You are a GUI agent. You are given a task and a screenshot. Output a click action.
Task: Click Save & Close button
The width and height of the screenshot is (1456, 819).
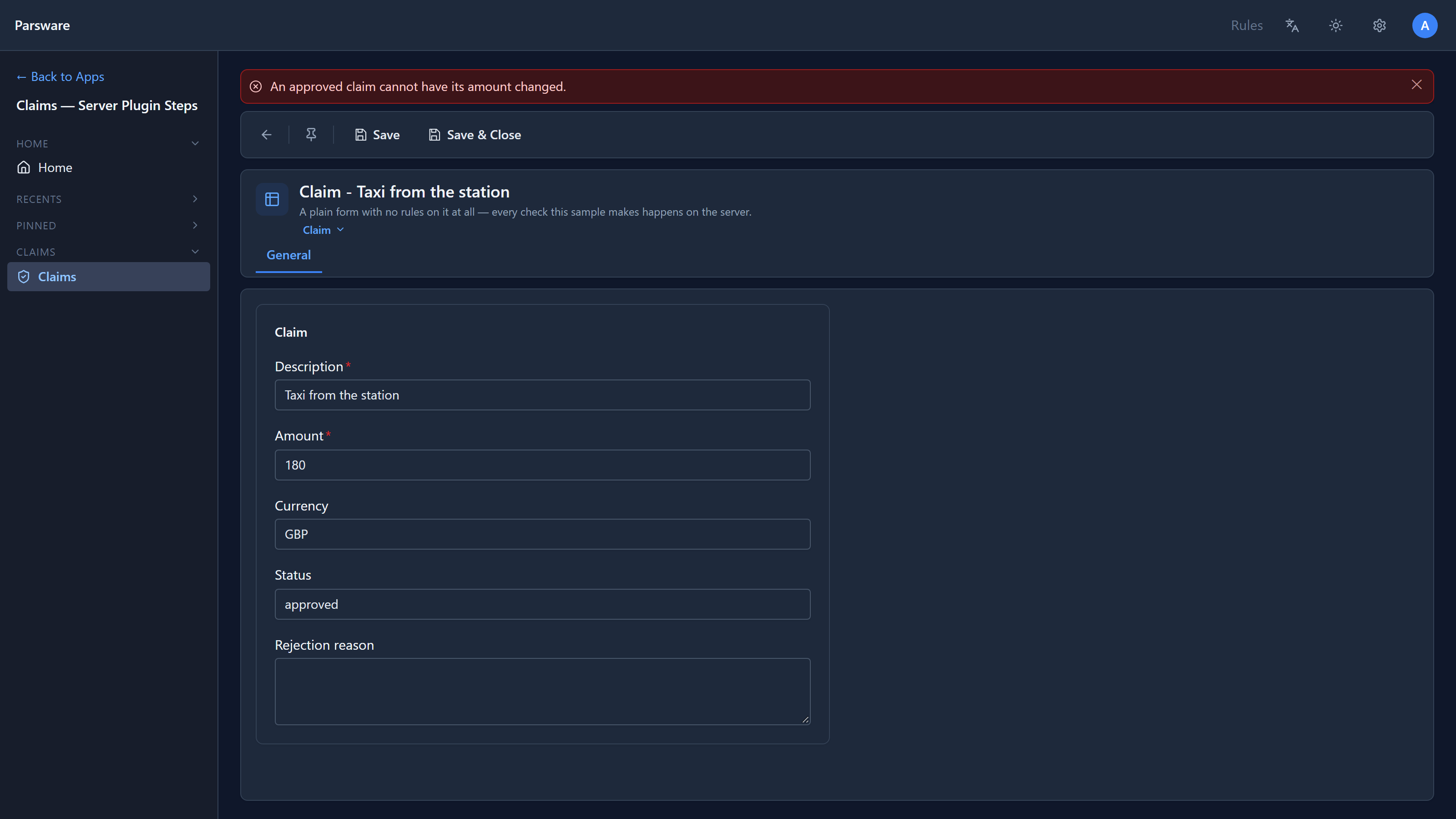pos(475,135)
